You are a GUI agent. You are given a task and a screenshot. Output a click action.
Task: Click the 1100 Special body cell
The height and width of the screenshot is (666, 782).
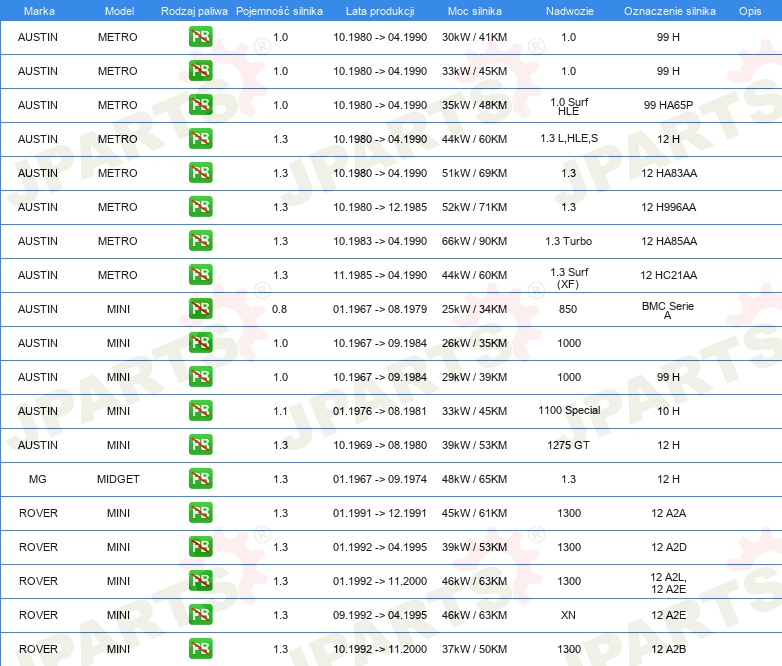click(x=569, y=410)
